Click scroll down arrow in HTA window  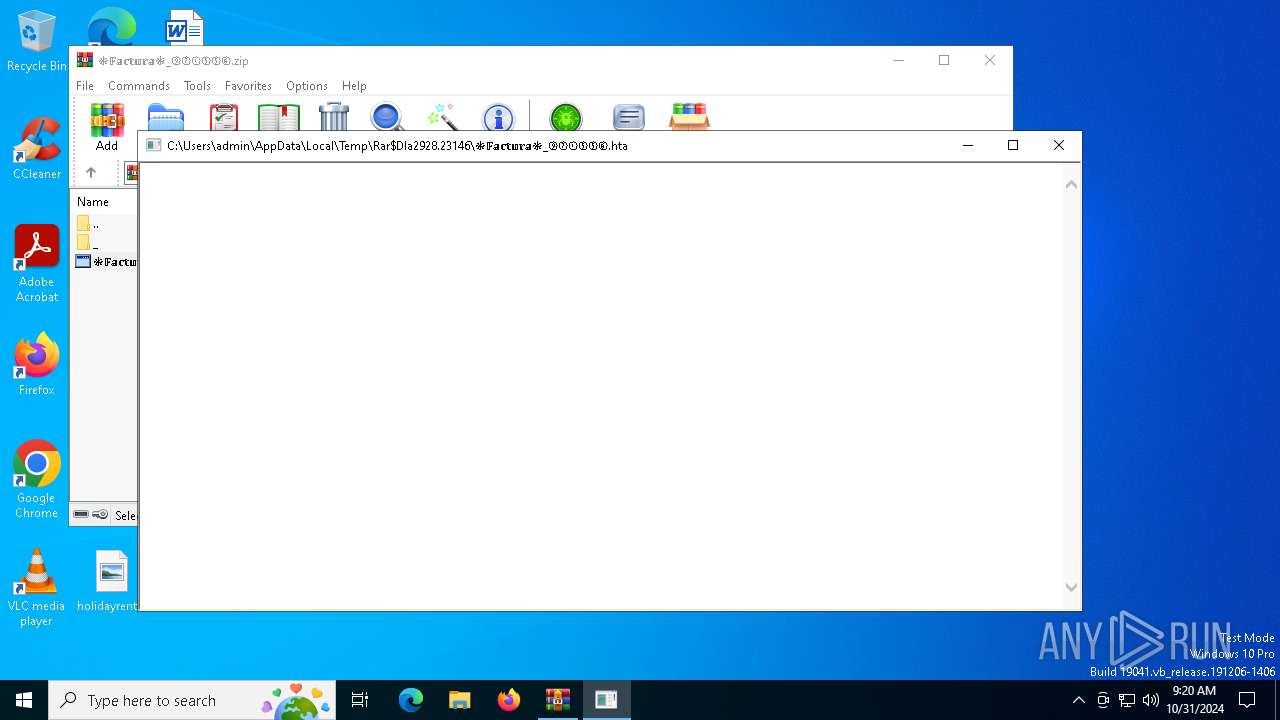click(x=1071, y=588)
